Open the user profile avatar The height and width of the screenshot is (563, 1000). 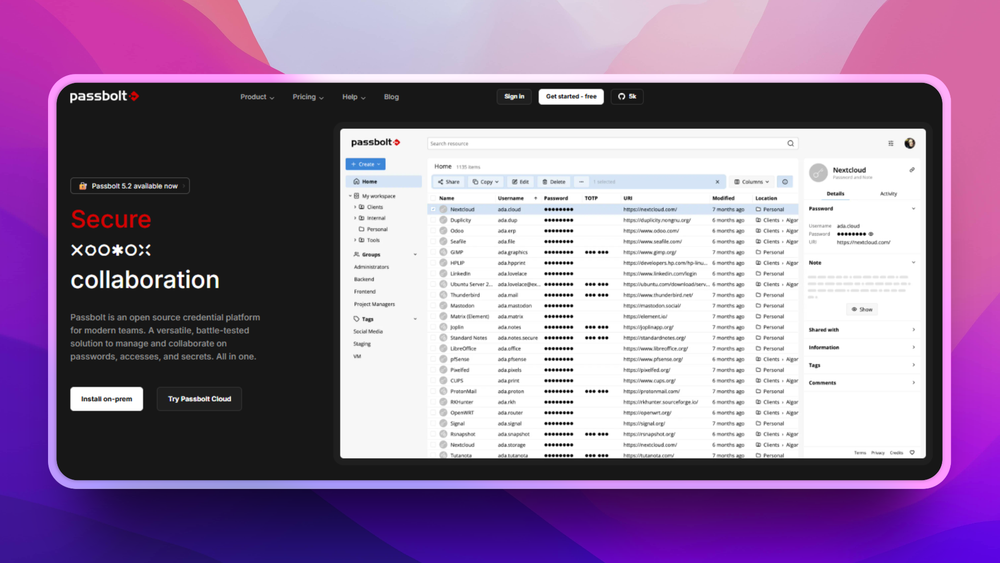(x=909, y=143)
